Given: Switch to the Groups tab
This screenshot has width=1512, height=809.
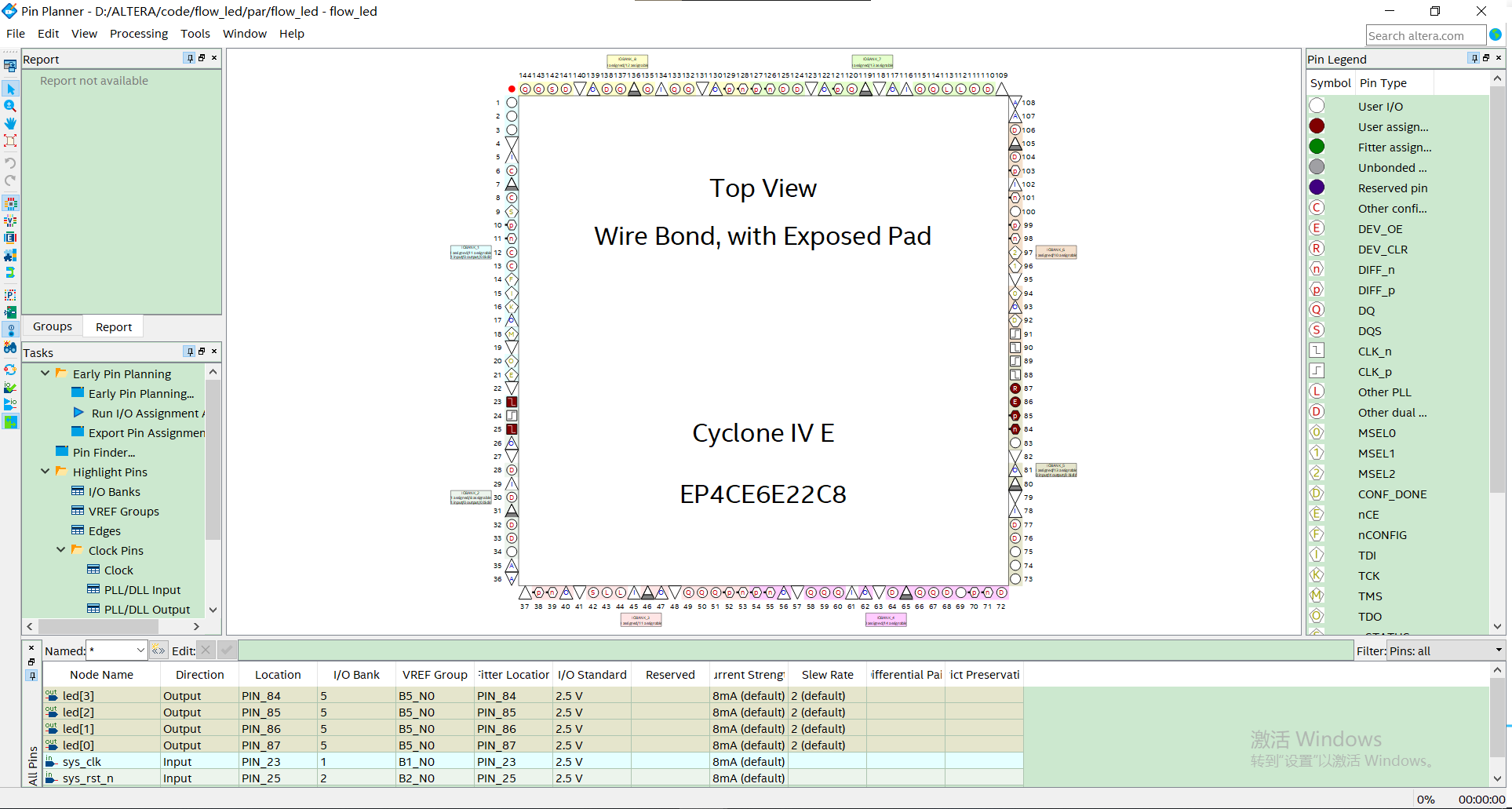Looking at the screenshot, I should [53, 326].
